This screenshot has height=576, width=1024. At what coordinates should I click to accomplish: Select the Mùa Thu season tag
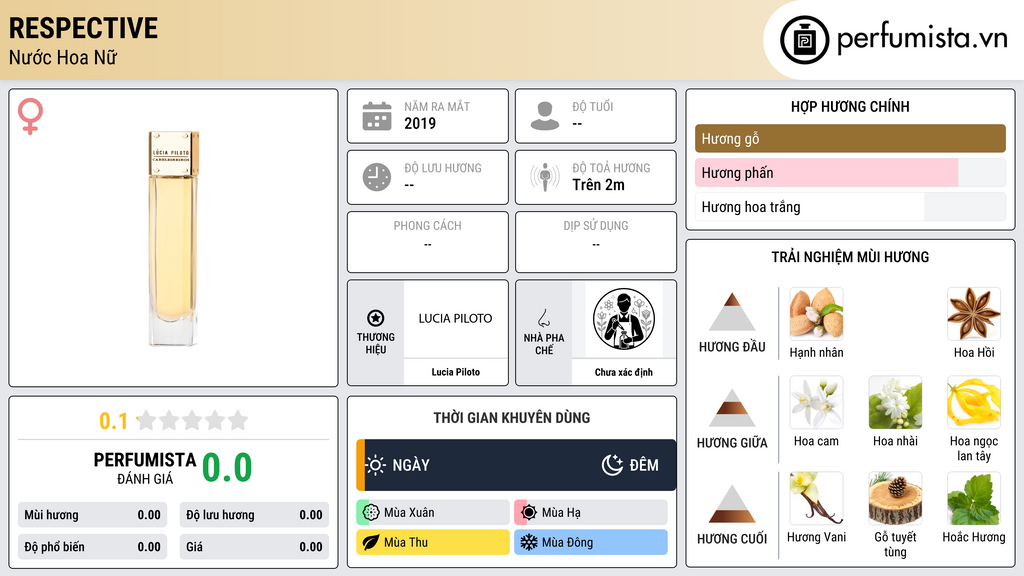[433, 542]
